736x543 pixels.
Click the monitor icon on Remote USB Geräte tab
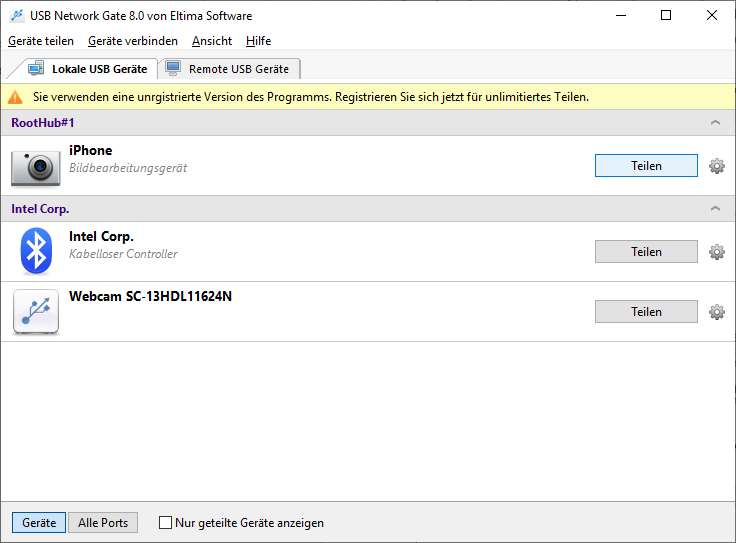click(173, 68)
